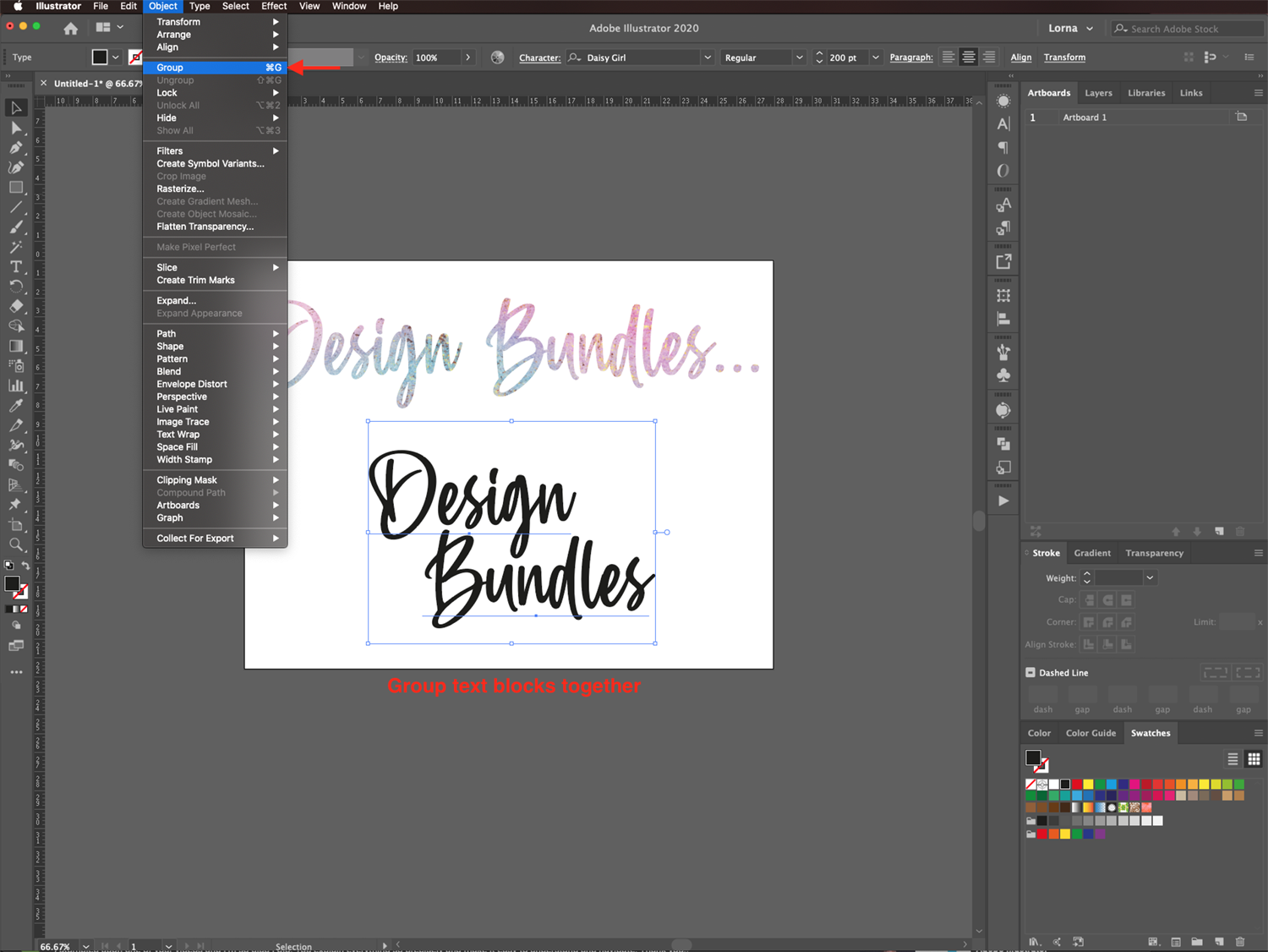Image resolution: width=1268 pixels, height=952 pixels.
Task: Click the Align link in control bar
Action: (1021, 57)
